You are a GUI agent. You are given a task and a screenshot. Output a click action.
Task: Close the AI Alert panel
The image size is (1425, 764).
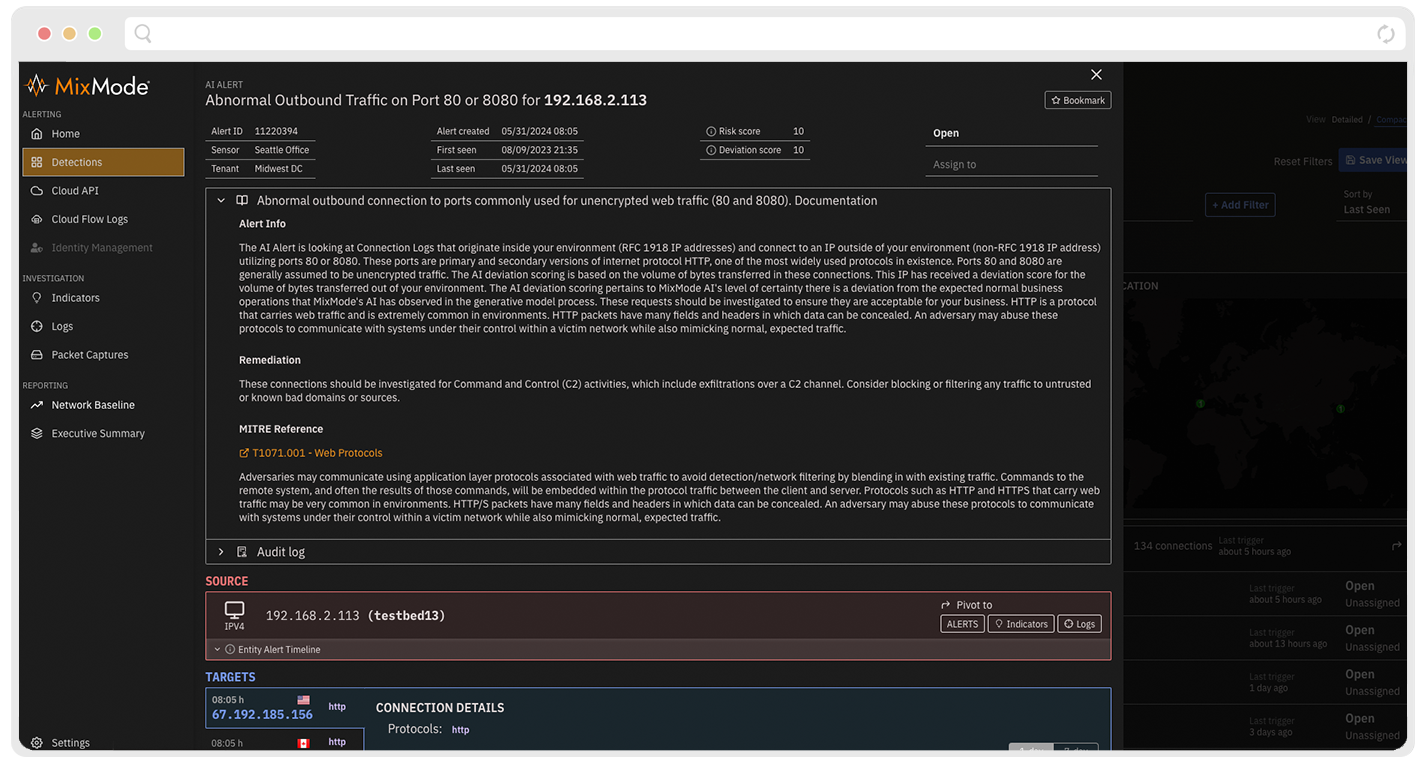click(x=1096, y=75)
